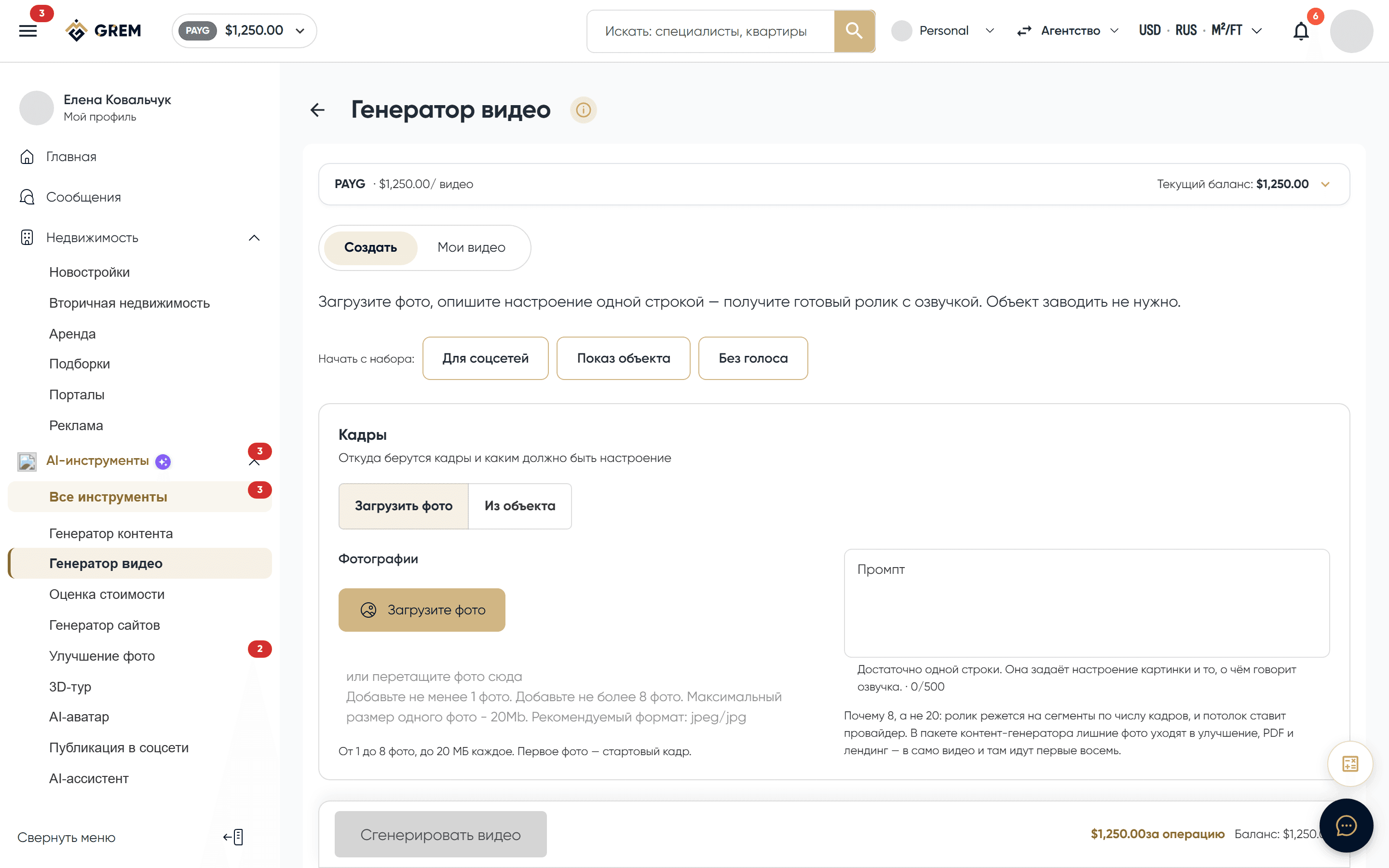Click the GREM logo
Screen dimensions: 1389x868
pos(104,30)
